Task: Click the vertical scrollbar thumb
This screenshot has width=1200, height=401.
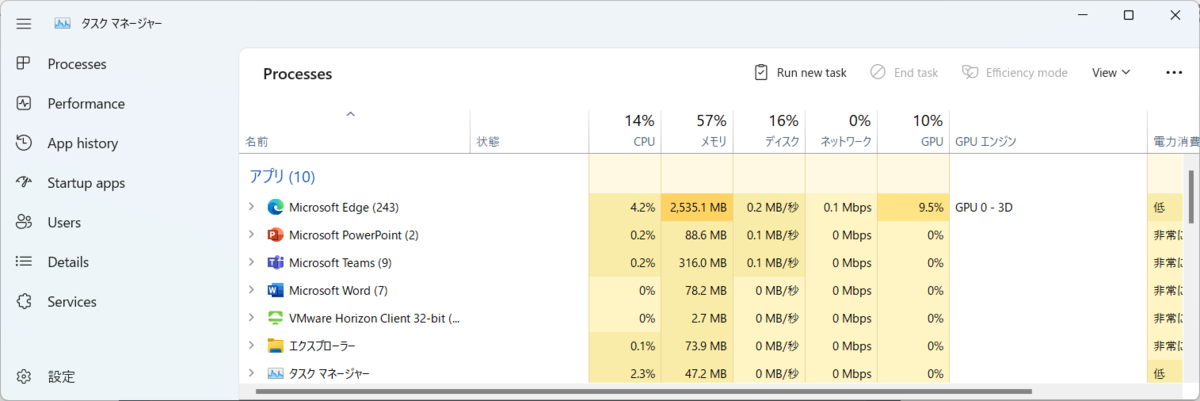Action: tap(1190, 196)
